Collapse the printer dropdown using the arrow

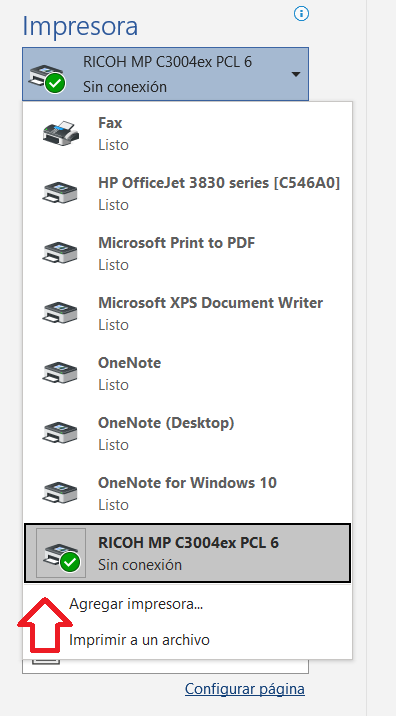(296, 74)
